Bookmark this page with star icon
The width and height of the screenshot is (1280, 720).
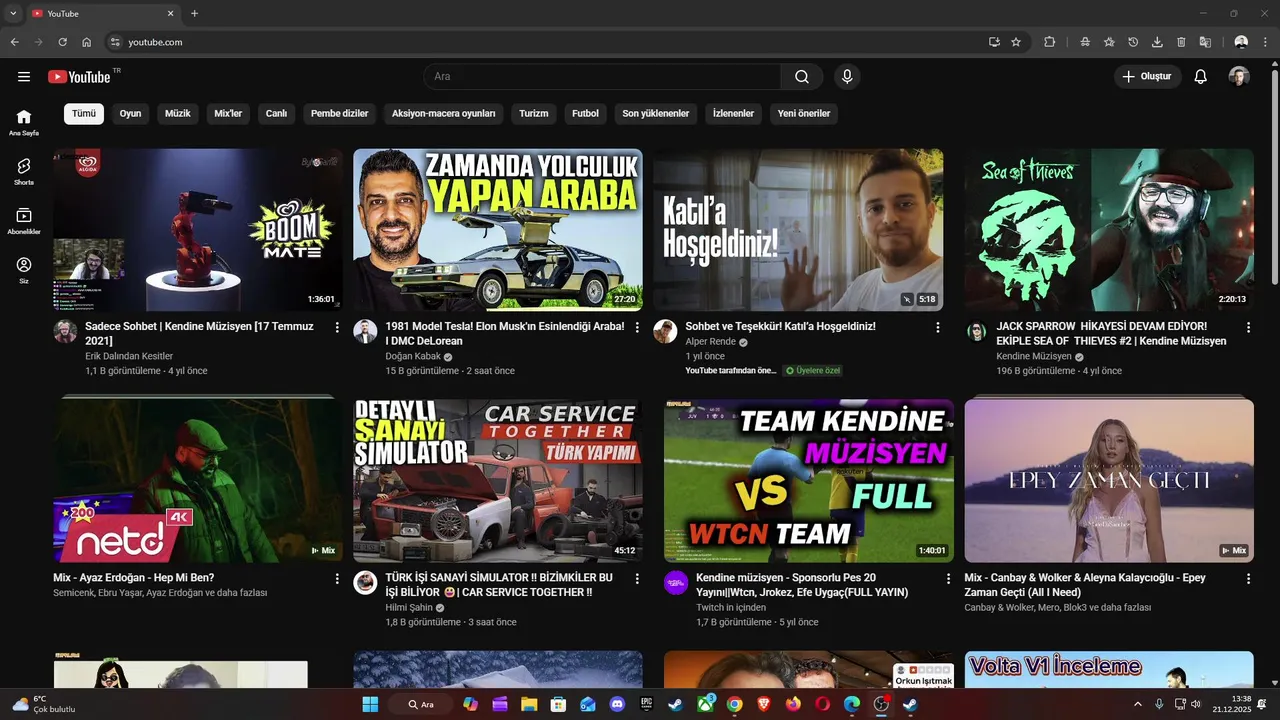[1016, 42]
